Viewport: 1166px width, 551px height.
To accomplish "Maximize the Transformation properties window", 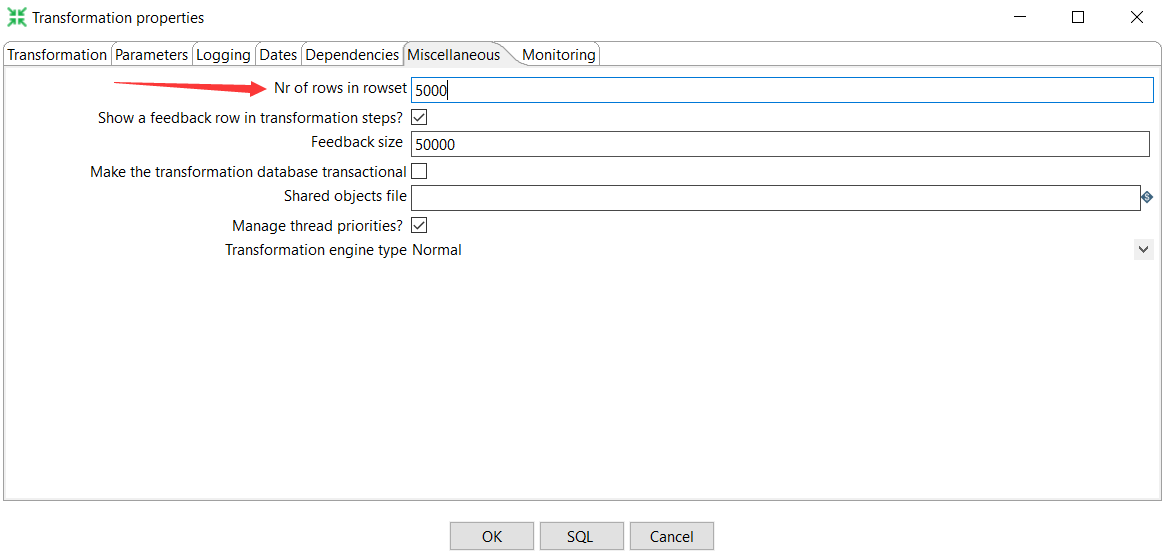I will tap(1078, 17).
